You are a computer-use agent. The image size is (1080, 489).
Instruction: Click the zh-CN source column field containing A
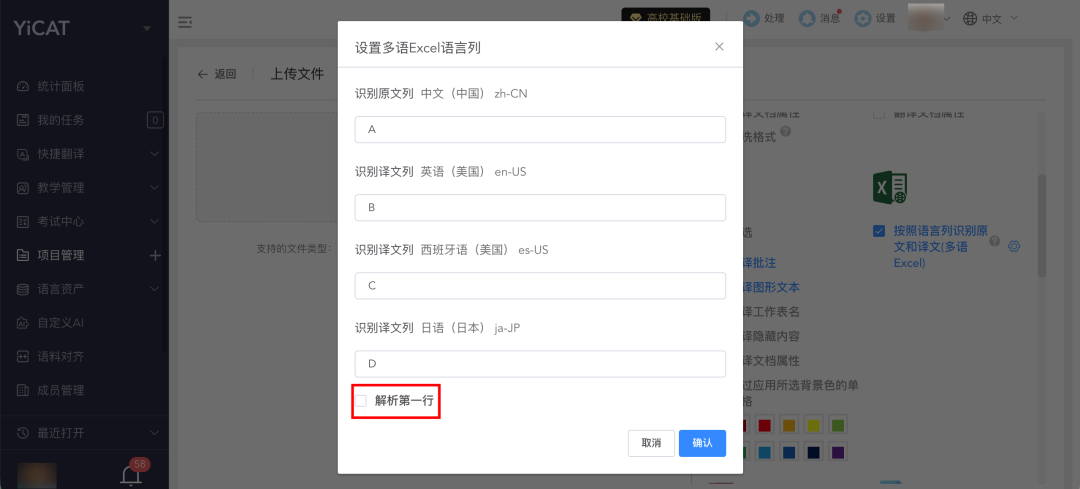(x=540, y=129)
